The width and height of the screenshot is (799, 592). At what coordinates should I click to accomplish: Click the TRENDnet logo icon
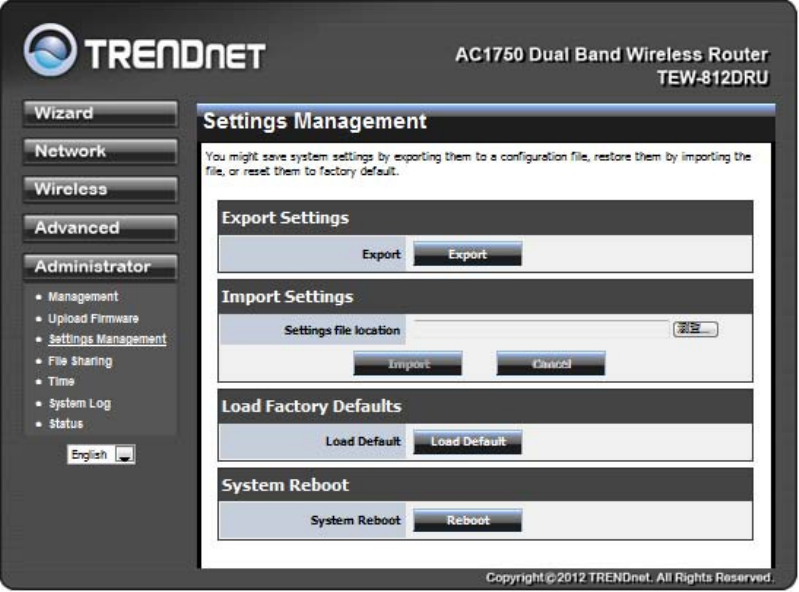50,49
